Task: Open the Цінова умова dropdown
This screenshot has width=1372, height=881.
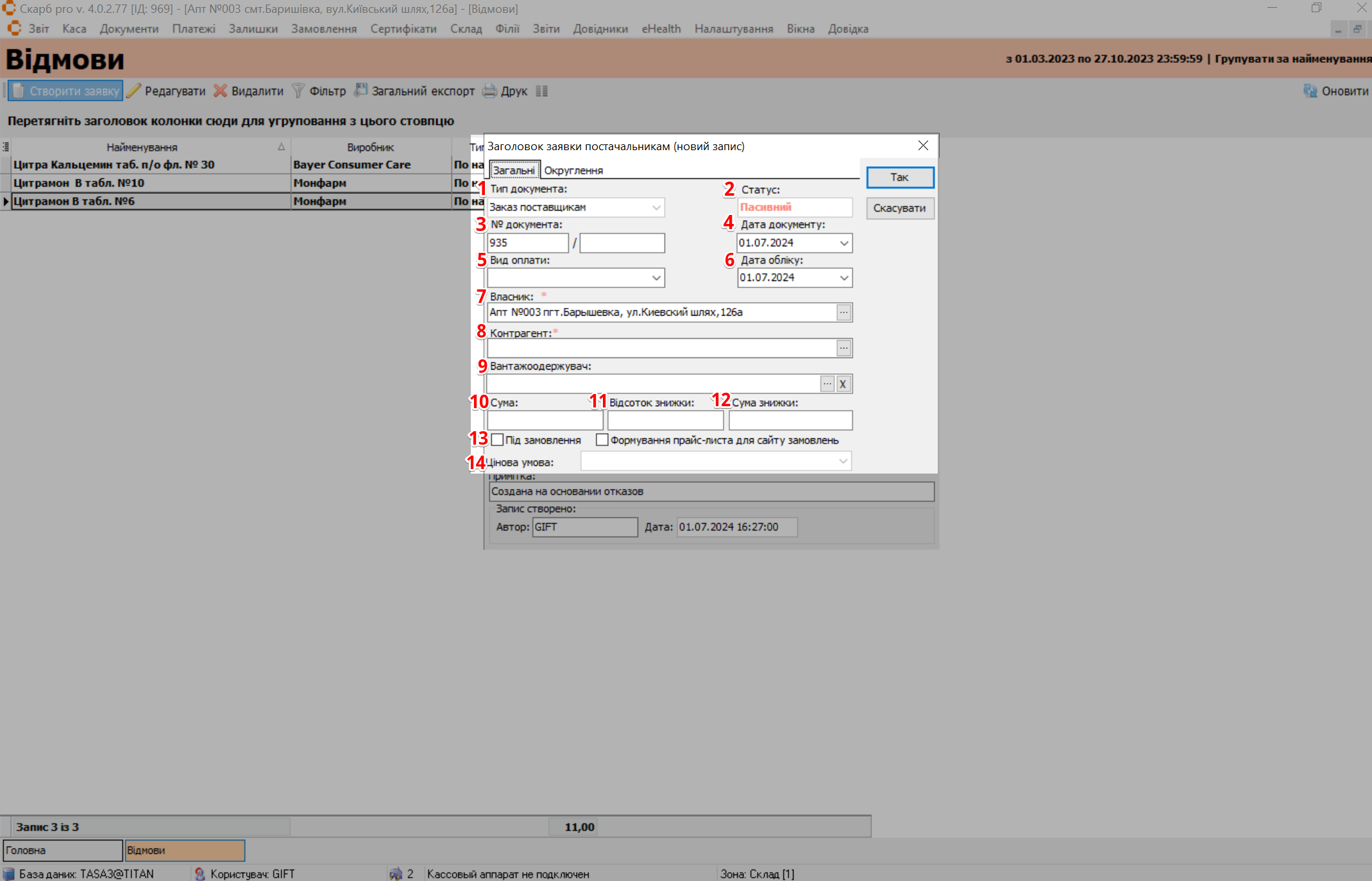Action: (x=843, y=461)
